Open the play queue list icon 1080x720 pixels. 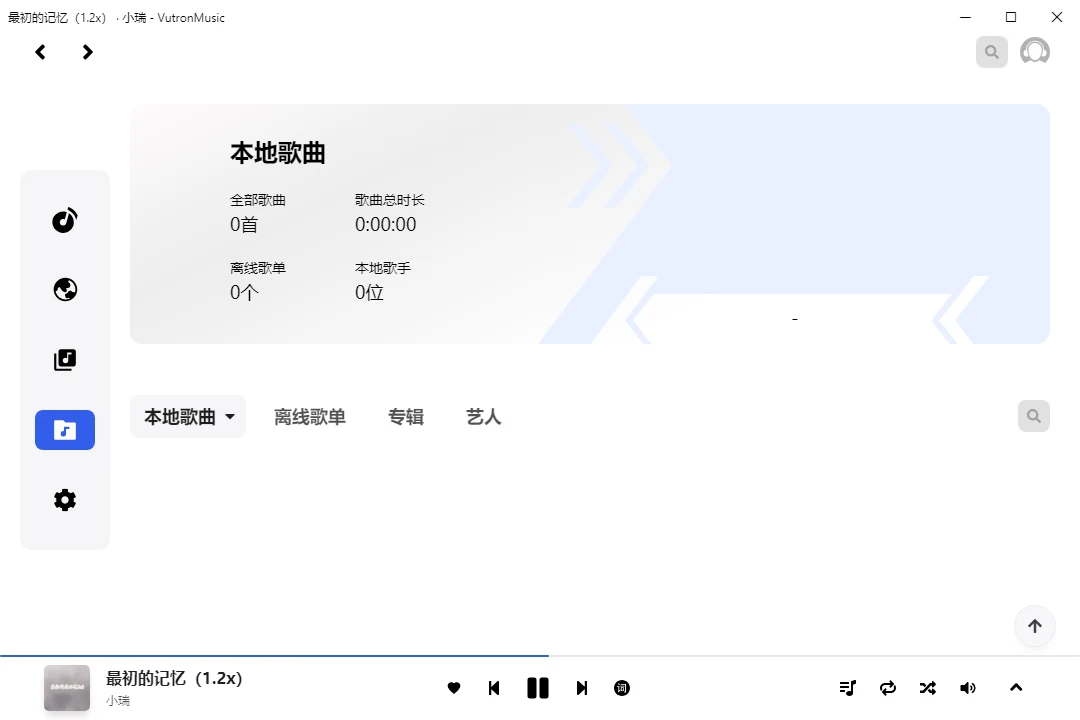point(848,688)
